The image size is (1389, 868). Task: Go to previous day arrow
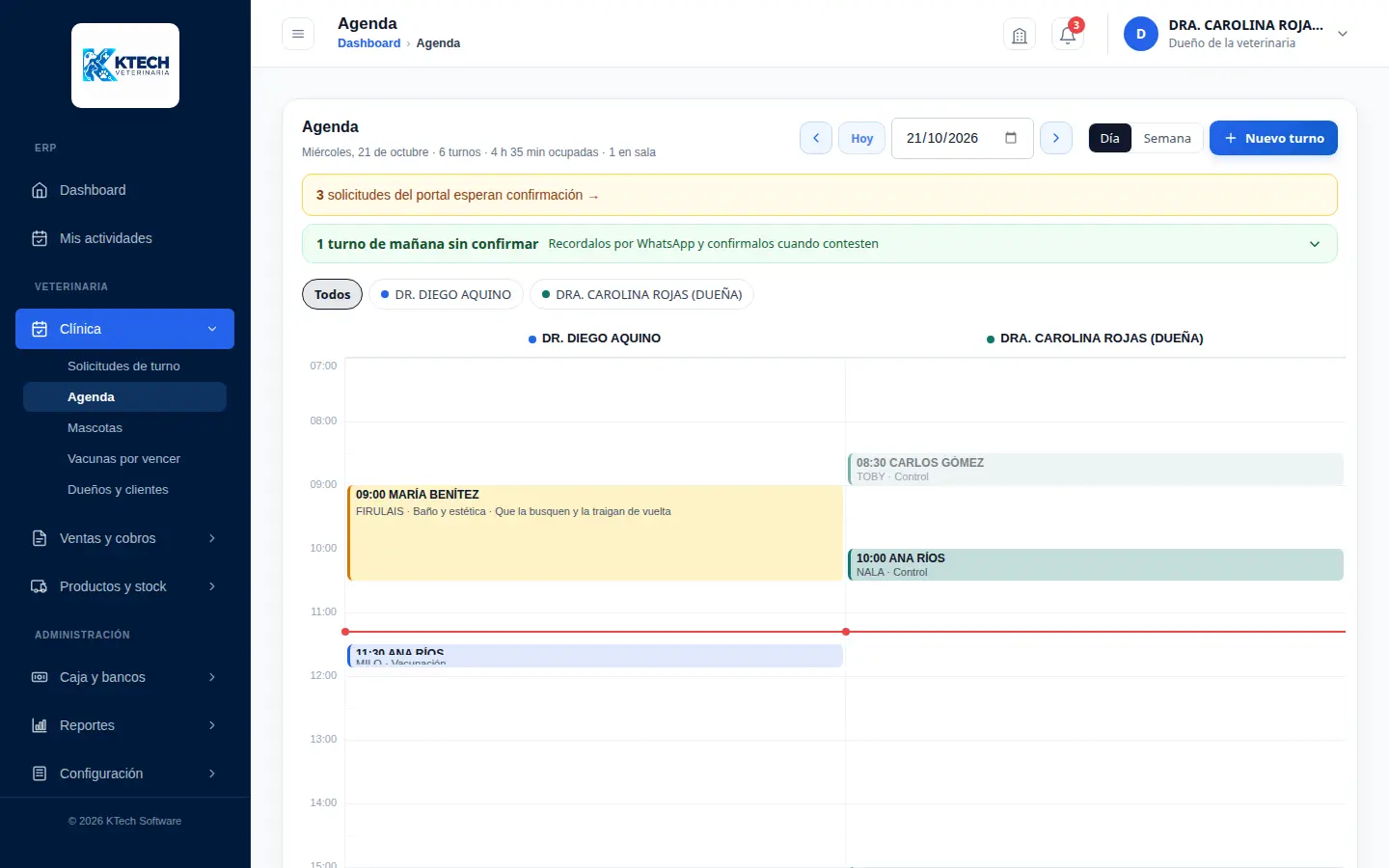tap(816, 138)
